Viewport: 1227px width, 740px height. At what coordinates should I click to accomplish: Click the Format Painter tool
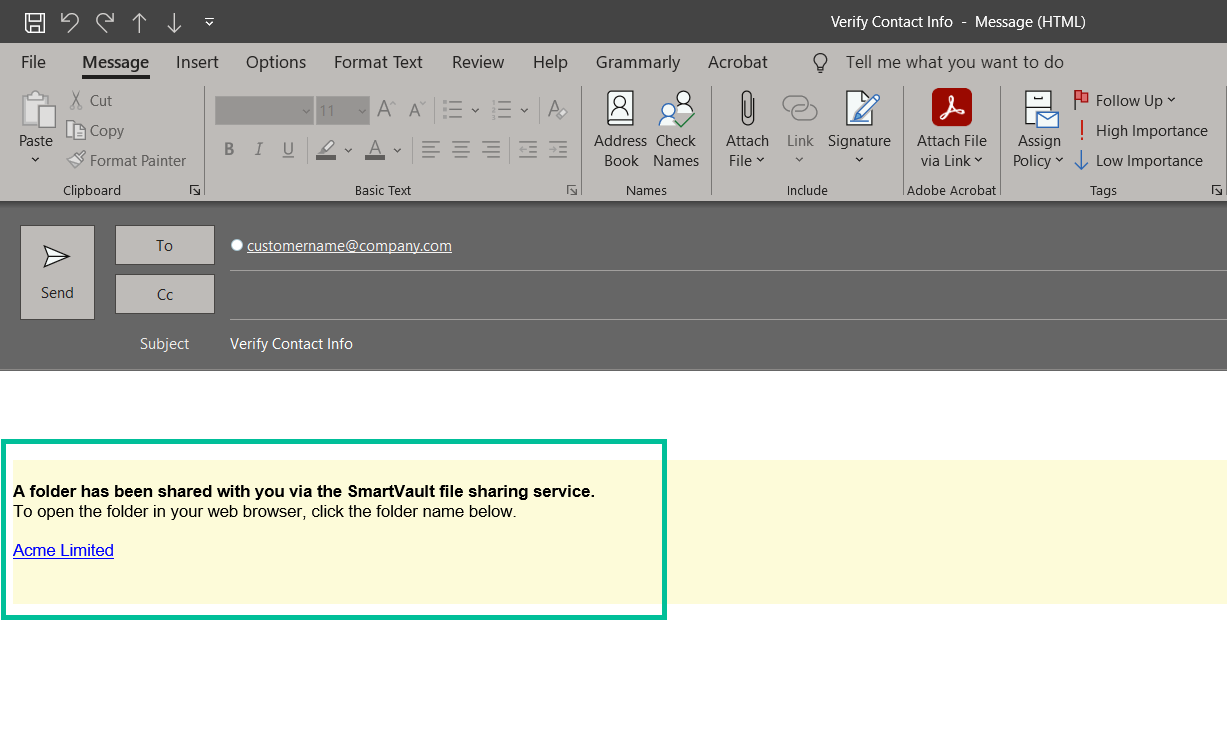127,160
